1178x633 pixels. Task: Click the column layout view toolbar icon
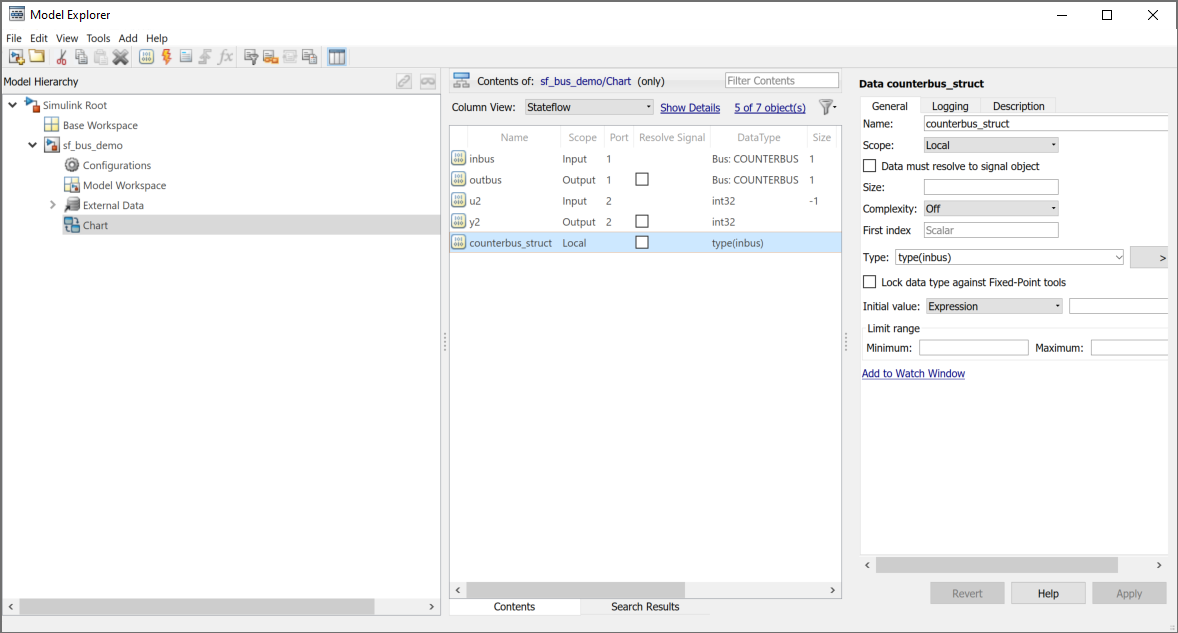pos(337,57)
